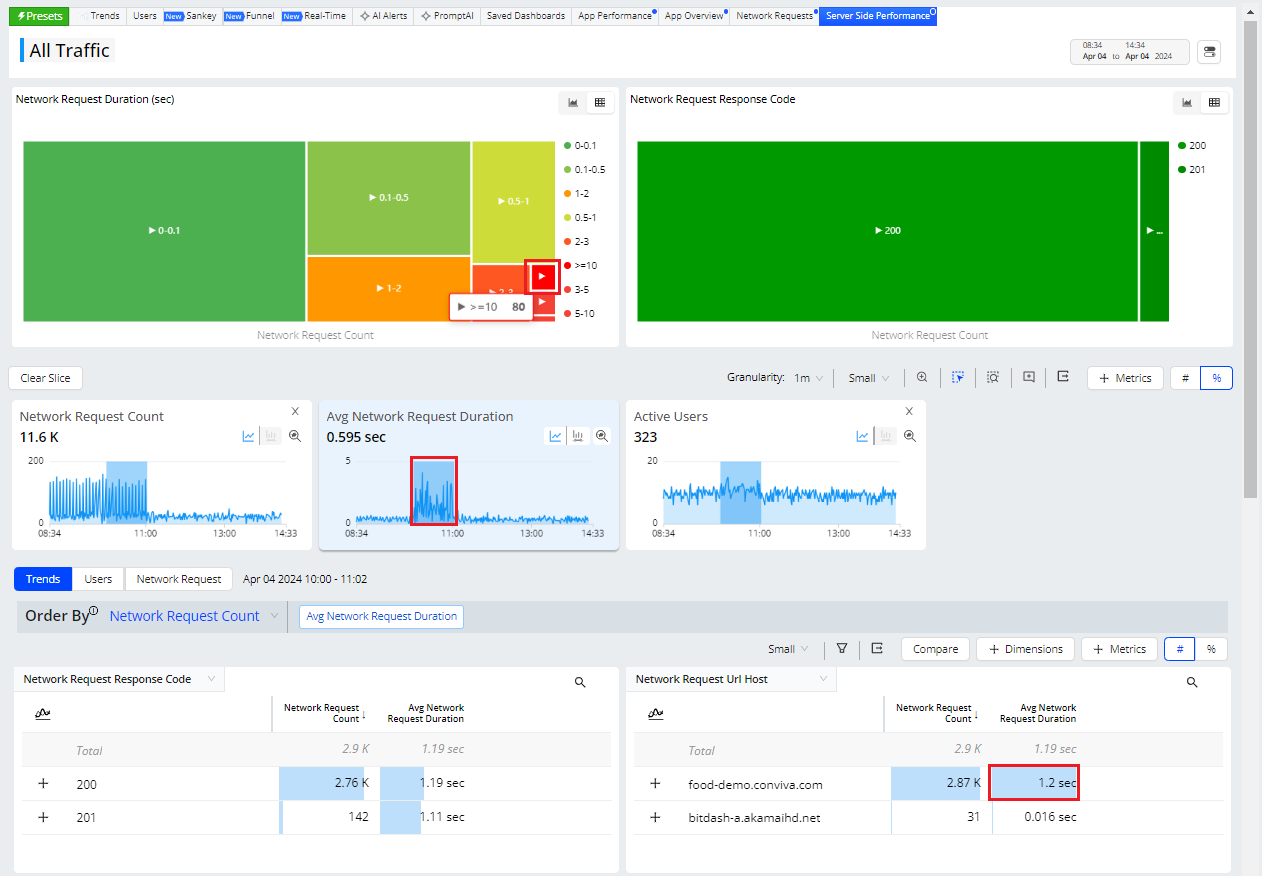This screenshot has width=1262, height=876.
Task: Open search in Network Request Url Host table
Action: click(1191, 682)
